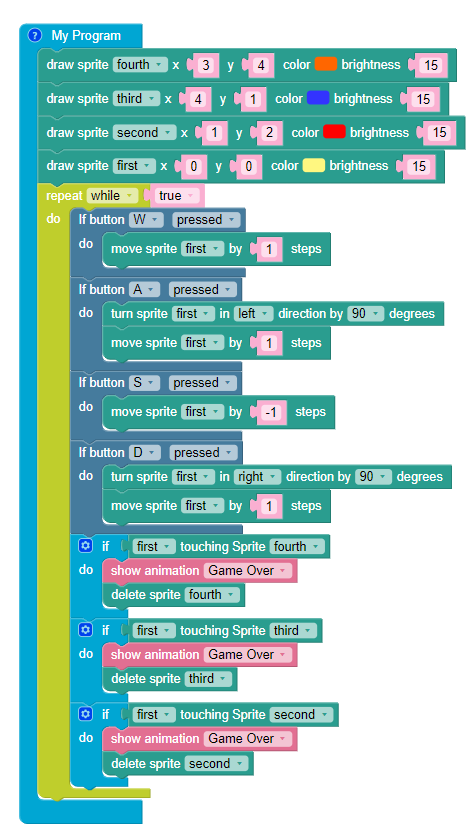468x832 pixels.
Task: Open the 'third' dropdown in delete sprite block
Action: pyautogui.click(x=208, y=679)
